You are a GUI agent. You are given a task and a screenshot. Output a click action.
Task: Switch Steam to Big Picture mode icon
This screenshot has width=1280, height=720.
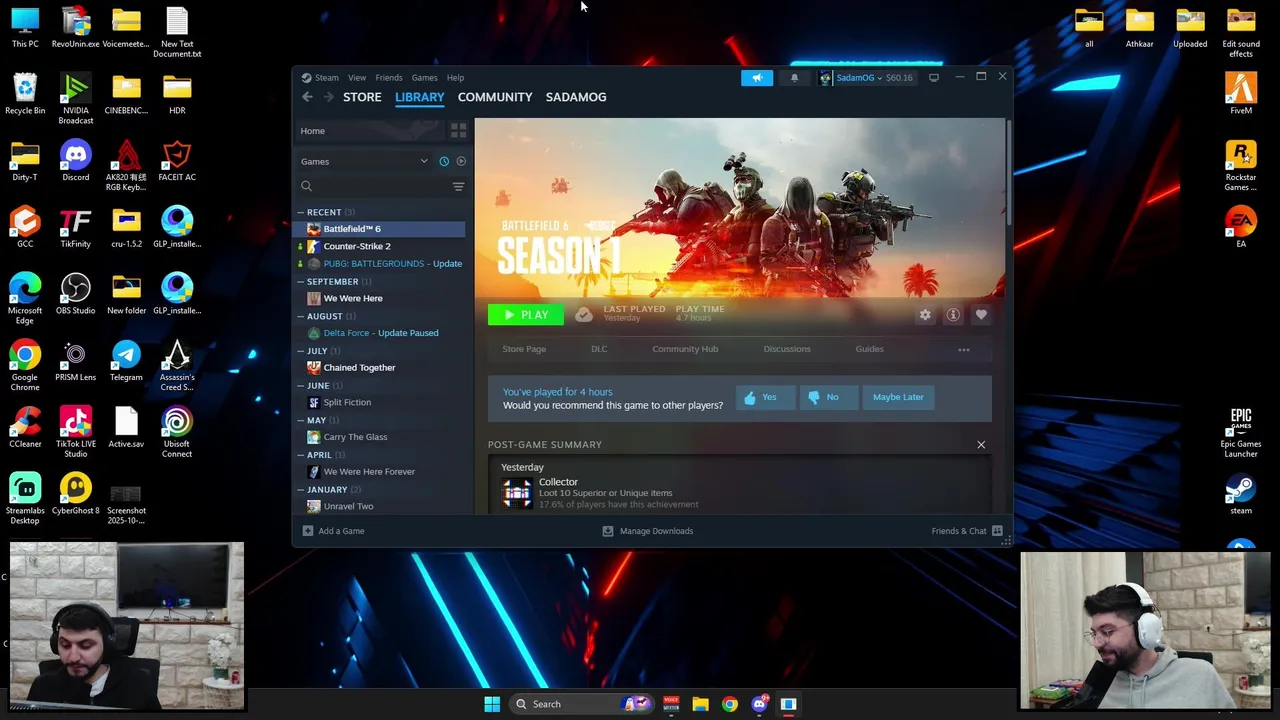click(x=934, y=77)
